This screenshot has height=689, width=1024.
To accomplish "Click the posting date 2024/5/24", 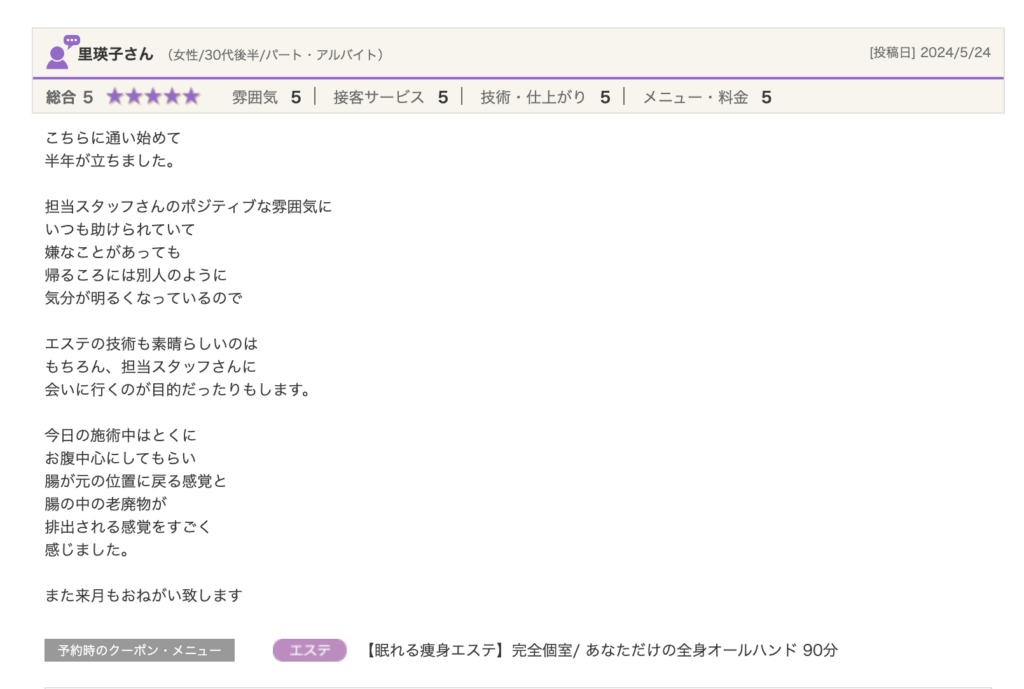I will click(955, 53).
